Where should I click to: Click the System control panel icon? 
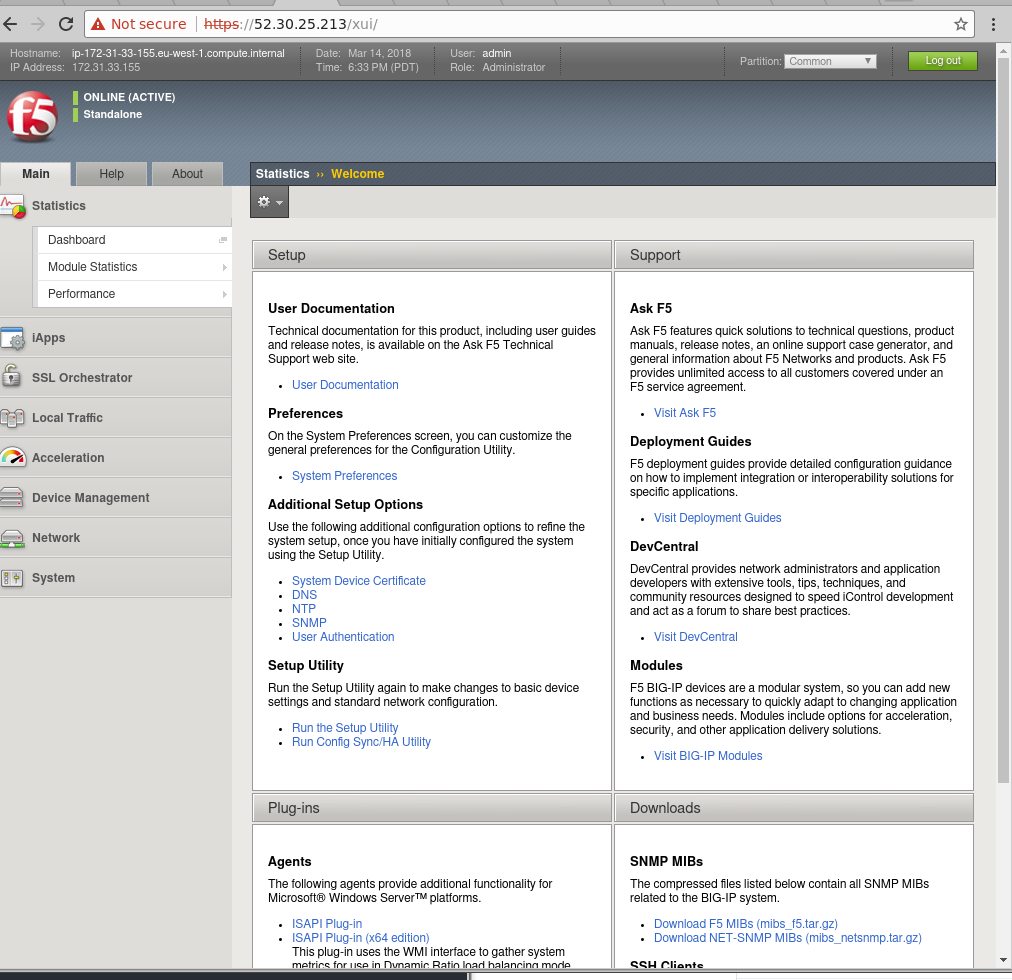[x=12, y=578]
